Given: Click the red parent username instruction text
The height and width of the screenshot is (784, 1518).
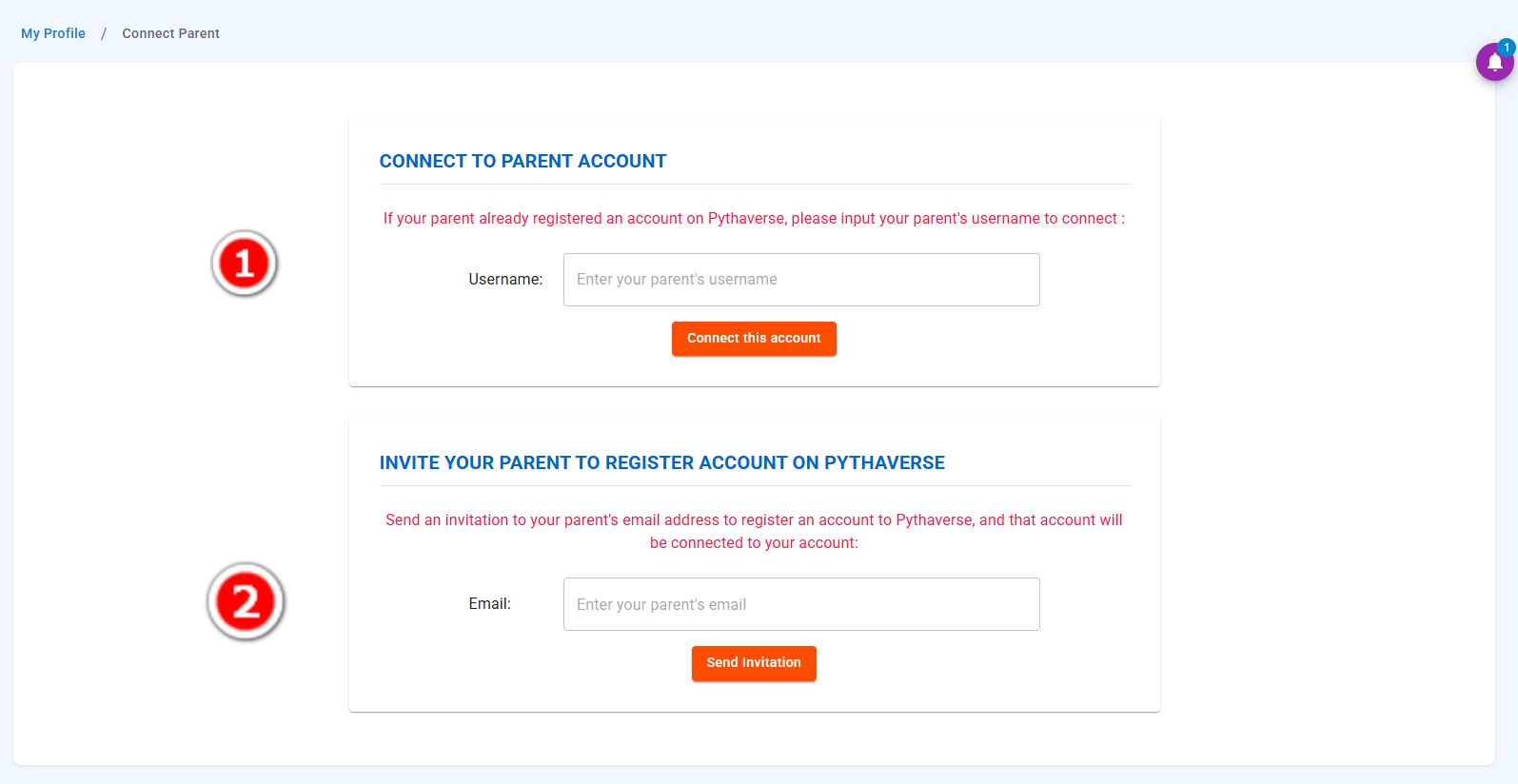Looking at the screenshot, I should (x=754, y=219).
